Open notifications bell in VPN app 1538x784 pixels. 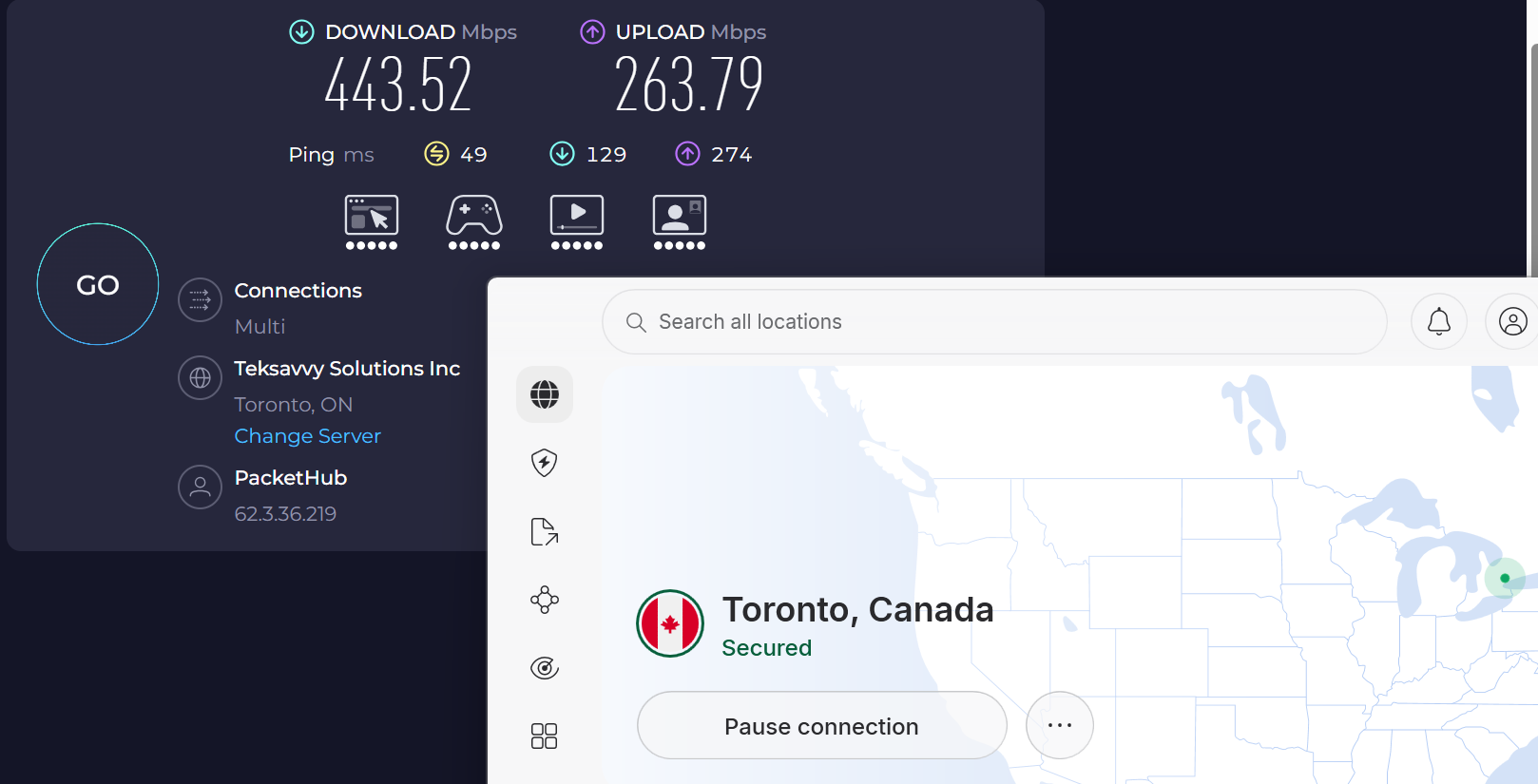coord(1439,322)
